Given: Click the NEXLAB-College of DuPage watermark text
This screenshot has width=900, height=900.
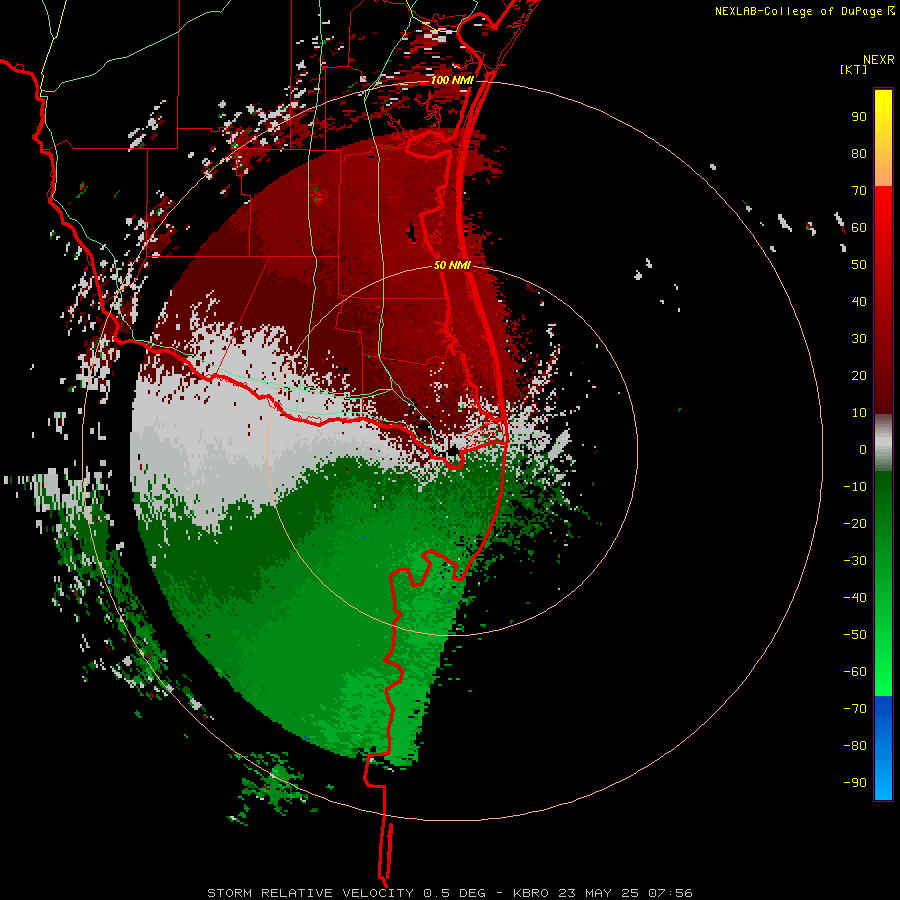Looking at the screenshot, I should (804, 11).
